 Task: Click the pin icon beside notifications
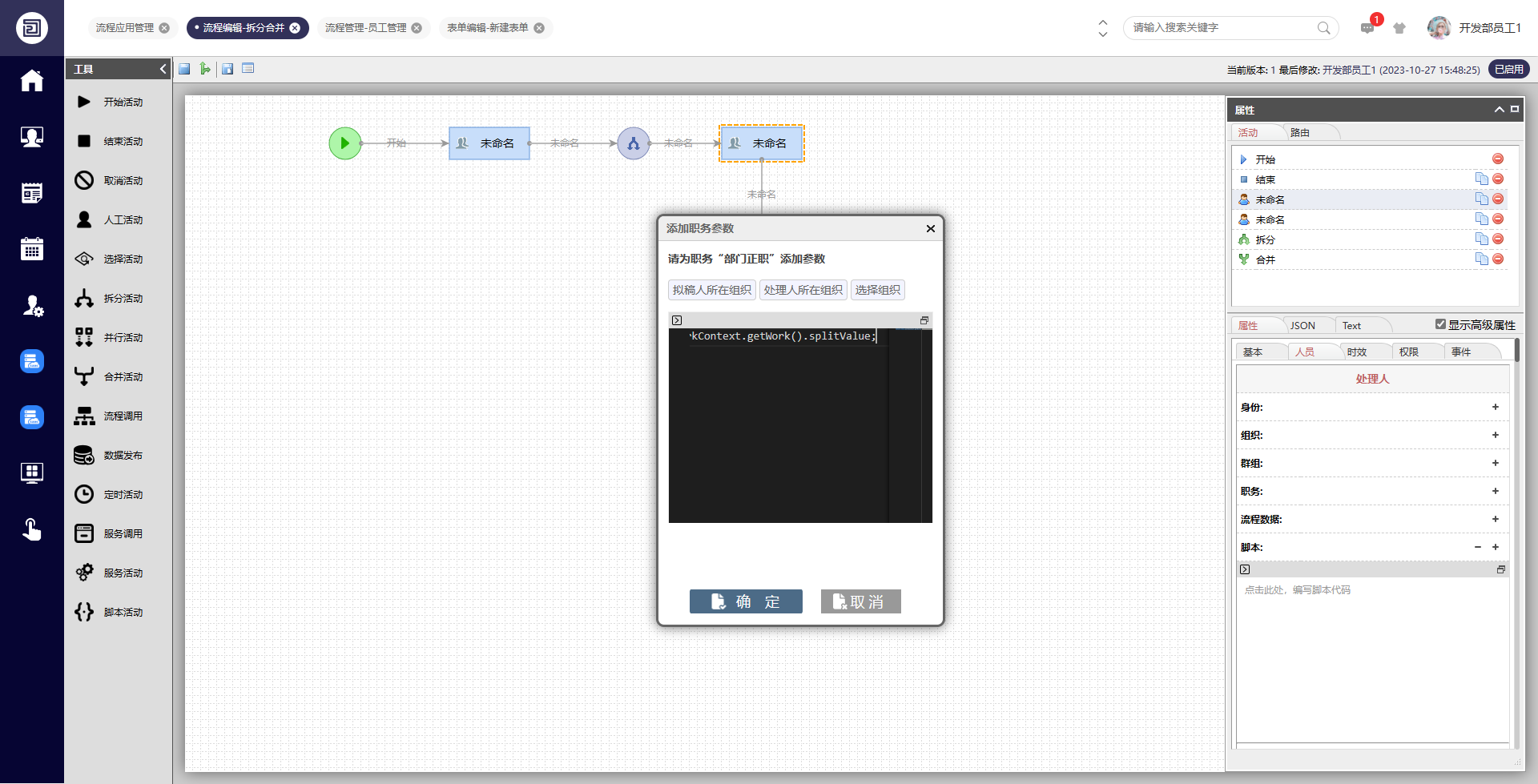click(x=1399, y=28)
